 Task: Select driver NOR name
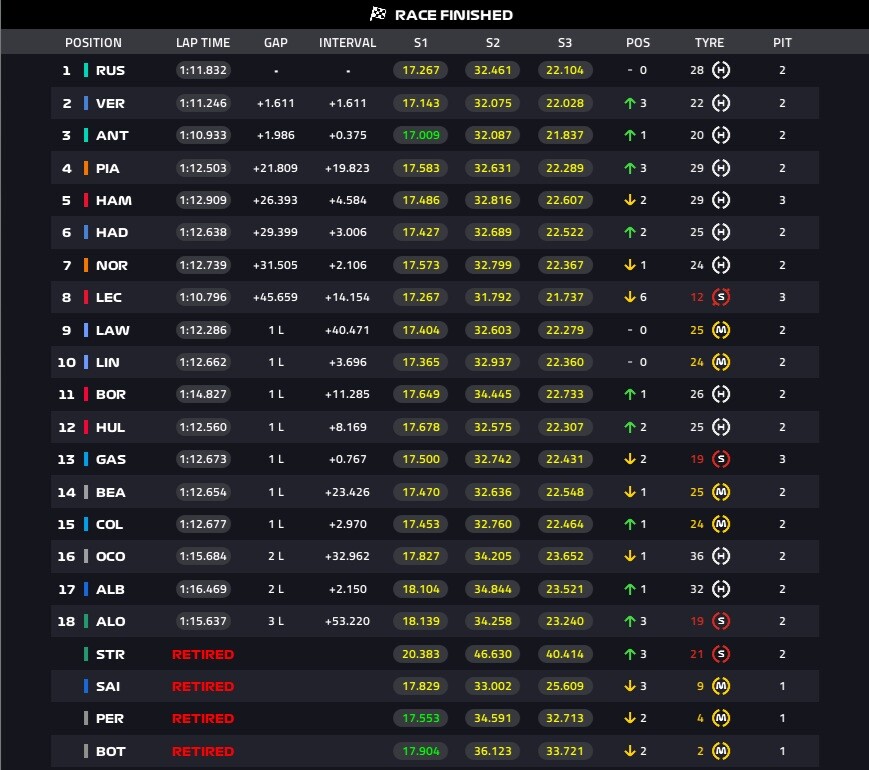point(112,265)
